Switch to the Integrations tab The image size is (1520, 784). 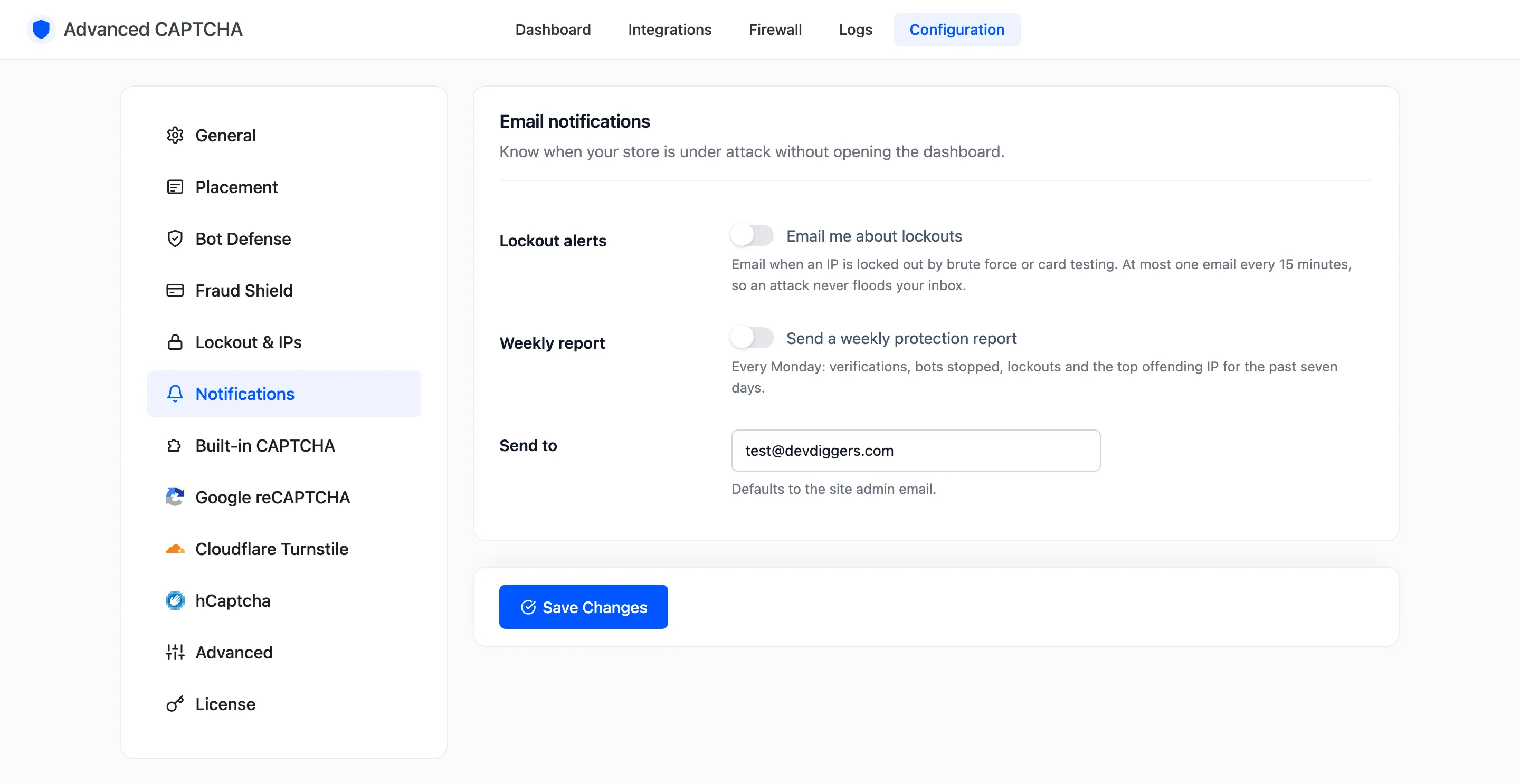tap(670, 30)
